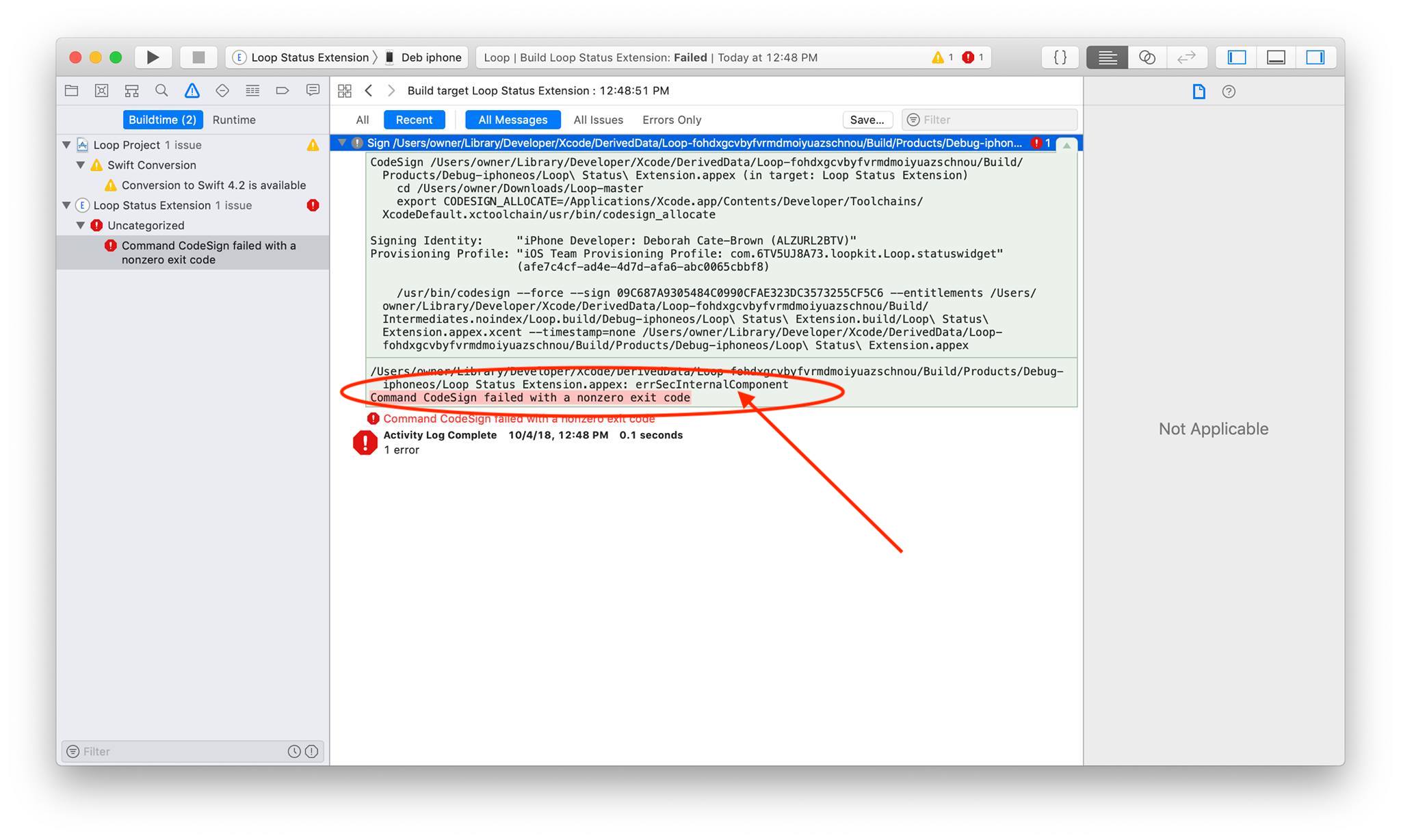Collapse the Loop Status Extension issue group
The height and width of the screenshot is (840, 1401).
pos(66,205)
